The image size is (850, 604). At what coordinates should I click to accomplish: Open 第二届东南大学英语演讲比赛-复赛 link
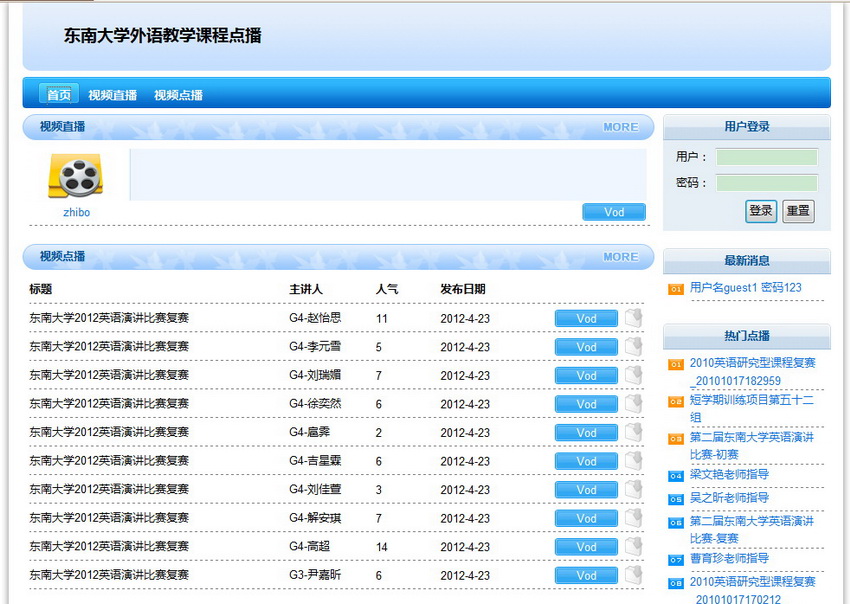[751, 530]
